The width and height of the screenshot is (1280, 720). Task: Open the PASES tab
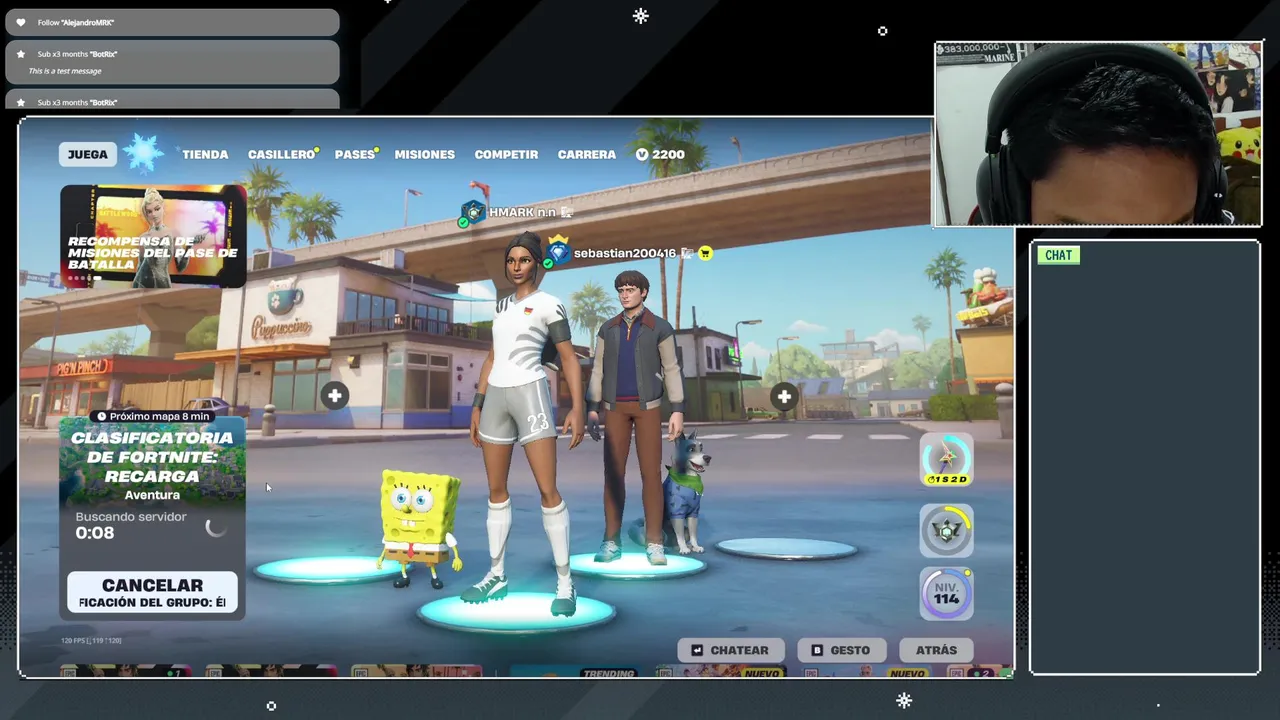point(355,154)
